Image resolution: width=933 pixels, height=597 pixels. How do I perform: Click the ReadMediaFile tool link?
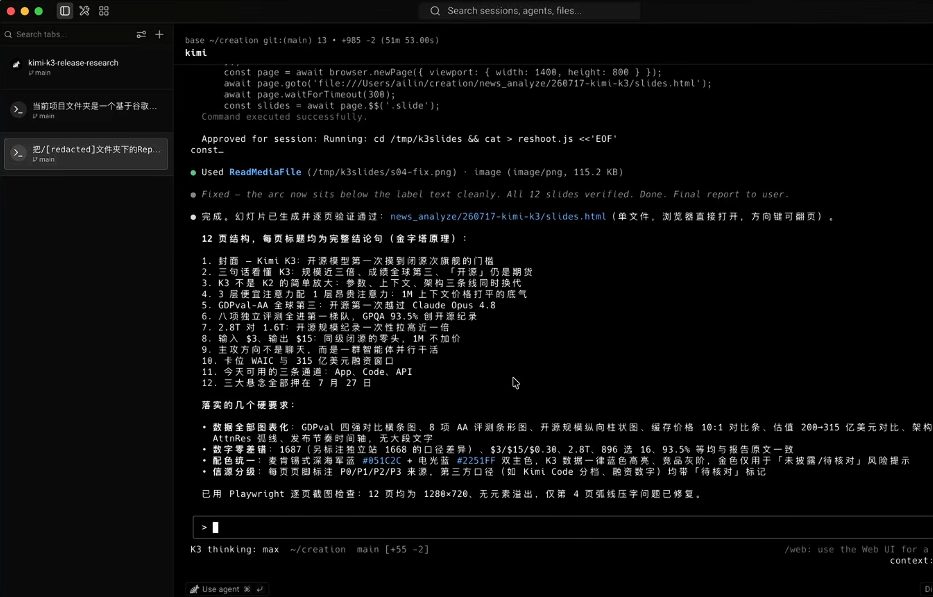click(x=265, y=172)
